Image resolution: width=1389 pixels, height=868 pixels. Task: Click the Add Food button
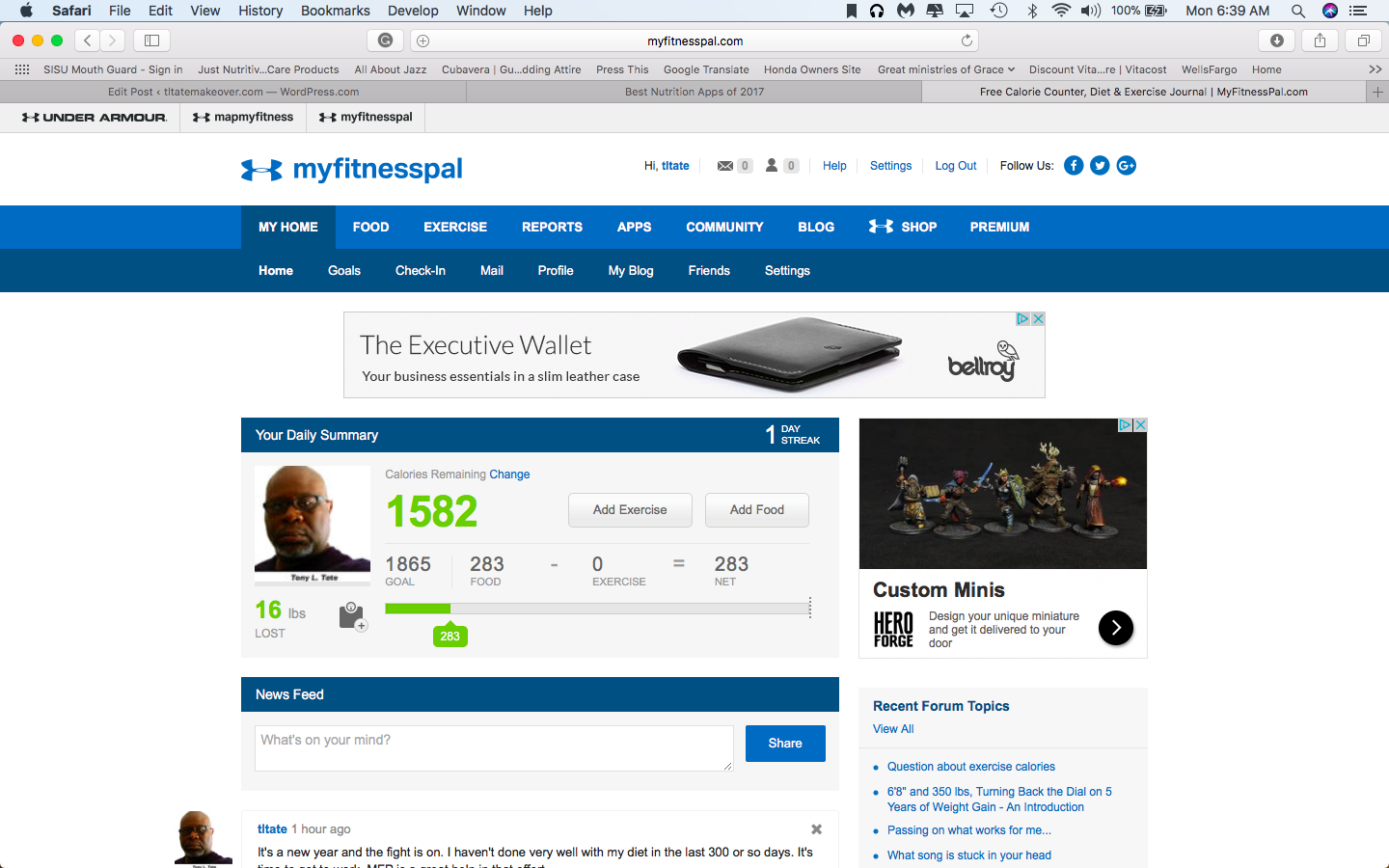(x=756, y=510)
